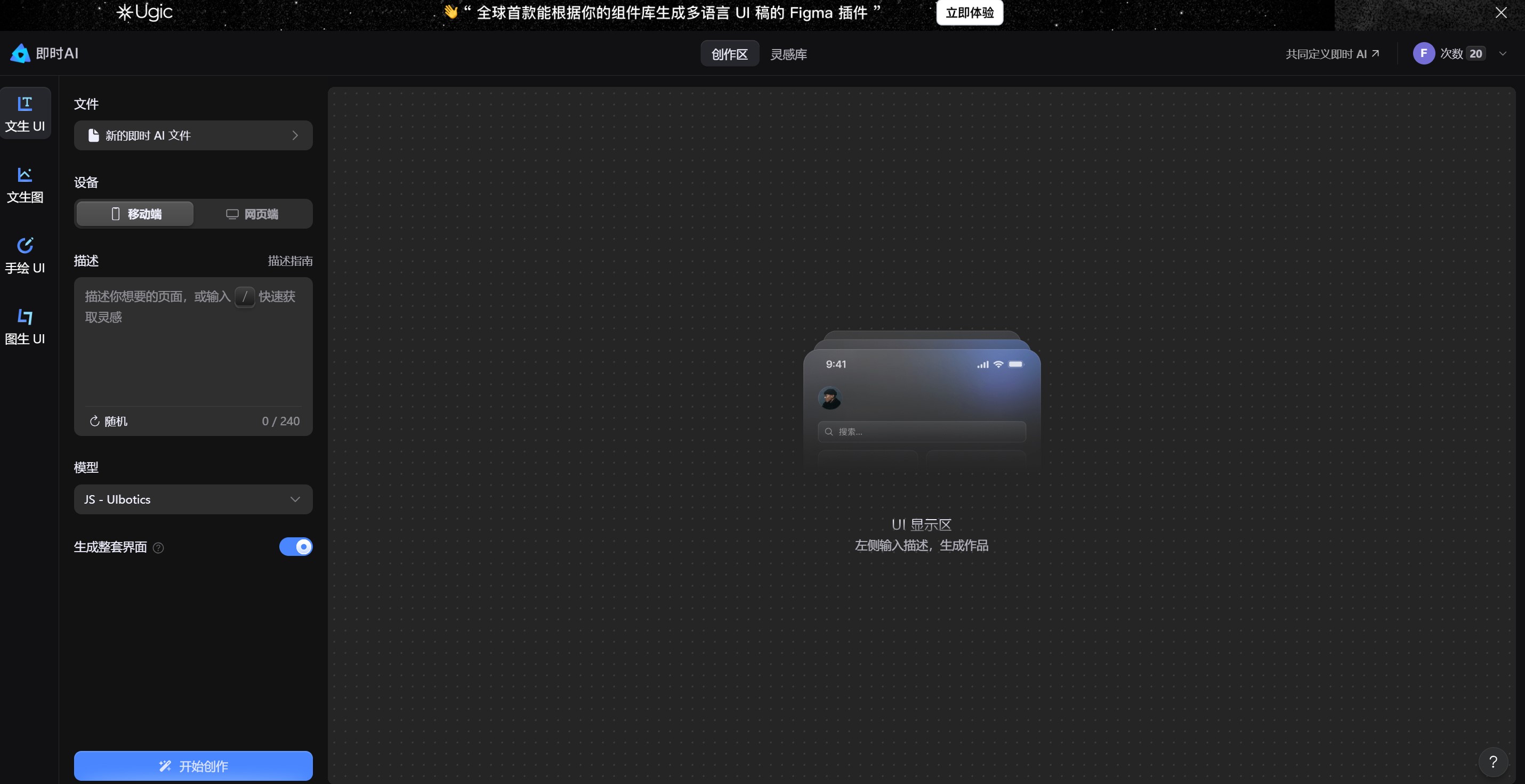Select 网页端 device option
Viewport: 1525px width, 784px height.
(x=252, y=214)
